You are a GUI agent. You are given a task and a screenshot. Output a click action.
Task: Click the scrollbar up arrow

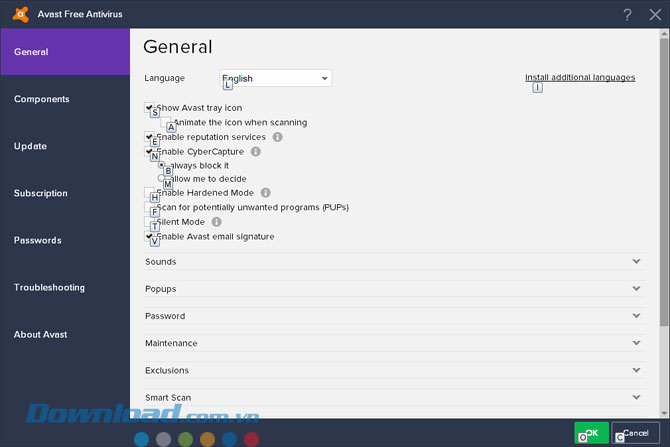tap(664, 33)
